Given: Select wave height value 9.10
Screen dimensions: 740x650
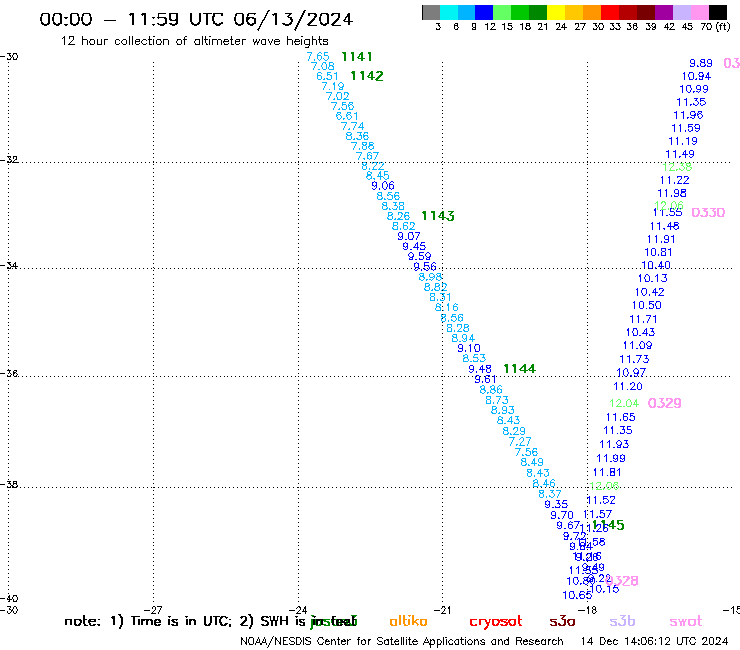Looking at the screenshot, I should click(x=469, y=348).
